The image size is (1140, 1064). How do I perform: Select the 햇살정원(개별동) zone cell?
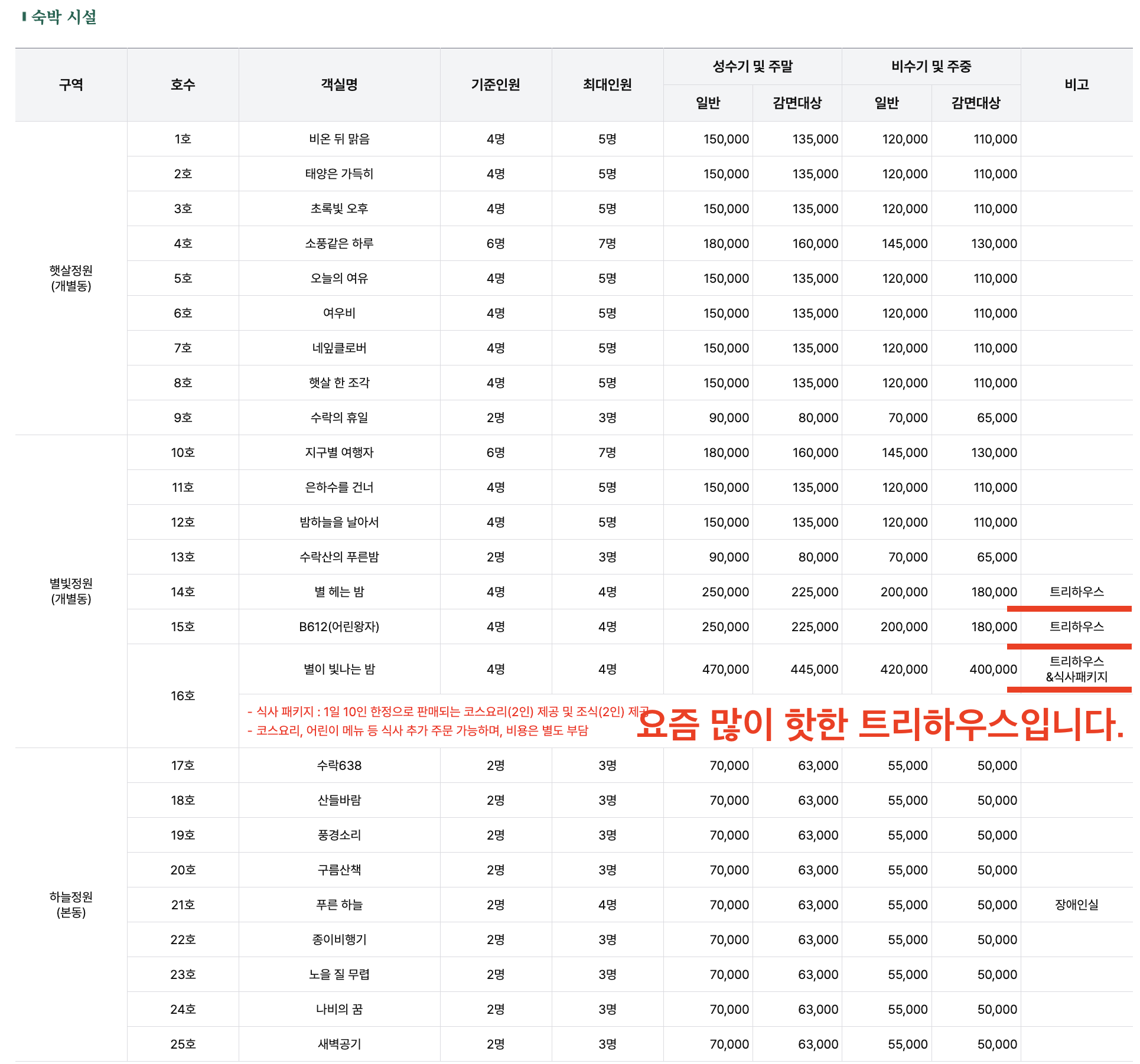click(x=71, y=278)
